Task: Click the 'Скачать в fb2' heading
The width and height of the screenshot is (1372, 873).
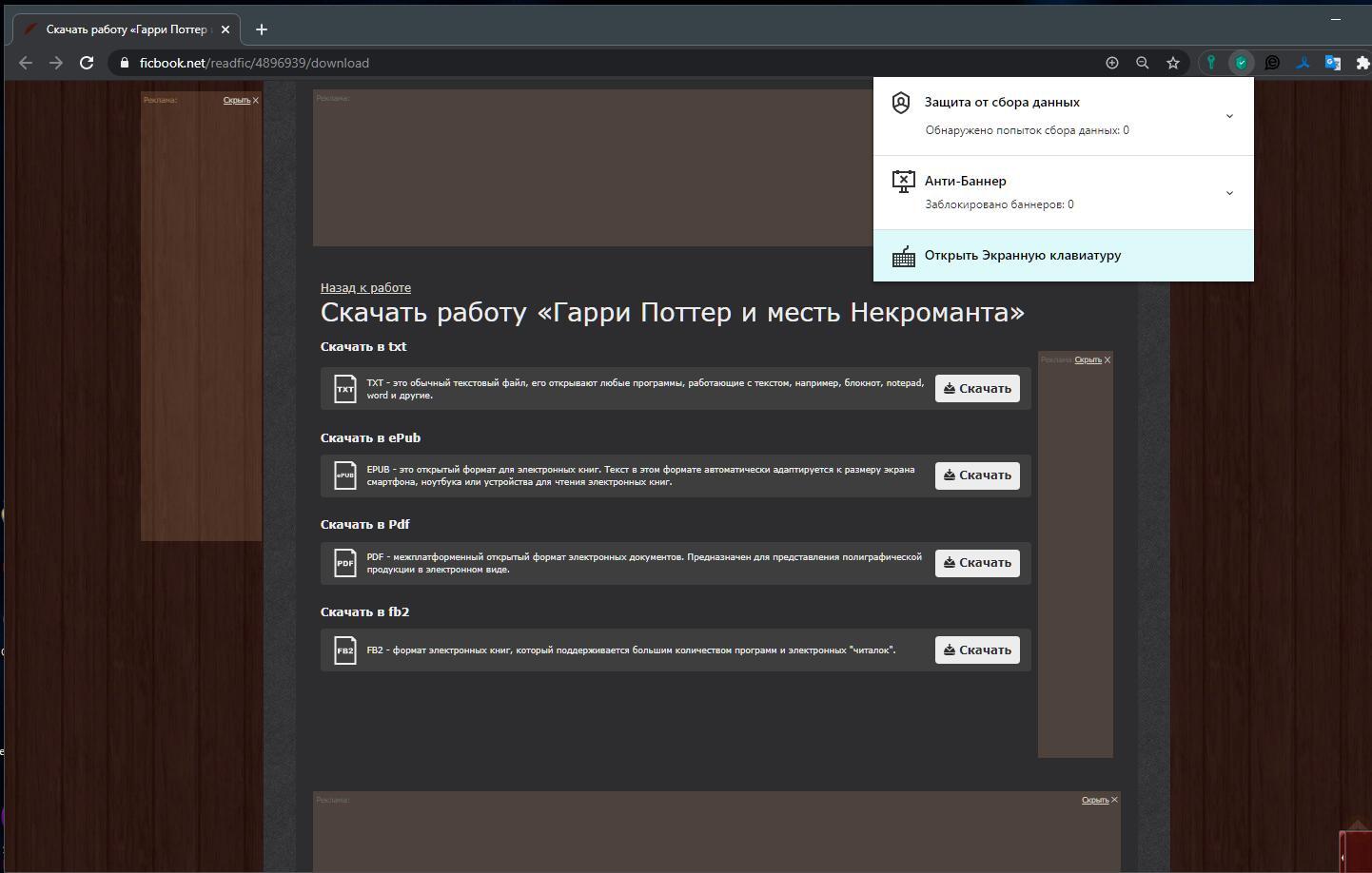Action: click(x=364, y=612)
